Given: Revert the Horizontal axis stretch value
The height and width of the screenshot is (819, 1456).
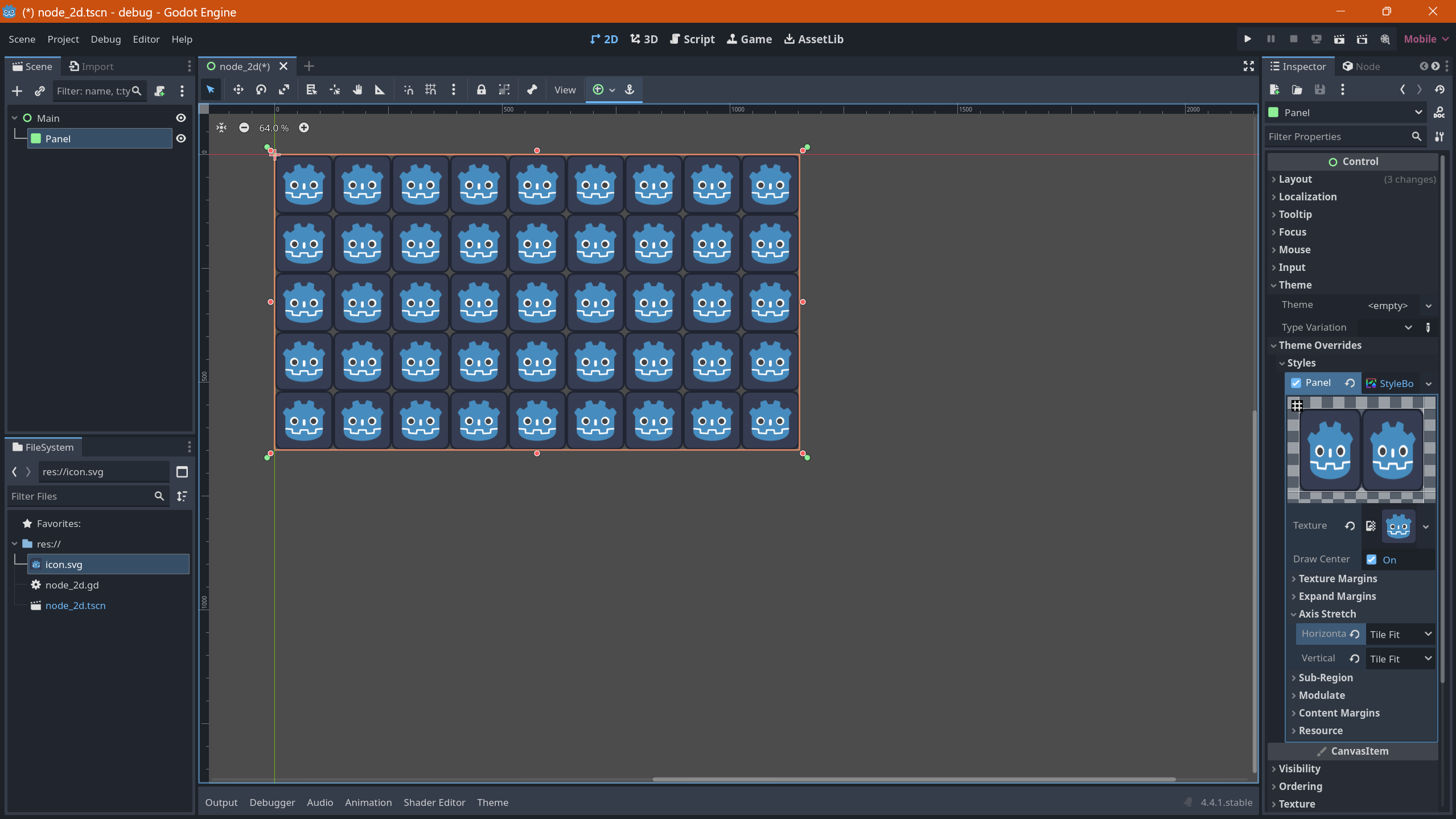Looking at the screenshot, I should (1355, 635).
